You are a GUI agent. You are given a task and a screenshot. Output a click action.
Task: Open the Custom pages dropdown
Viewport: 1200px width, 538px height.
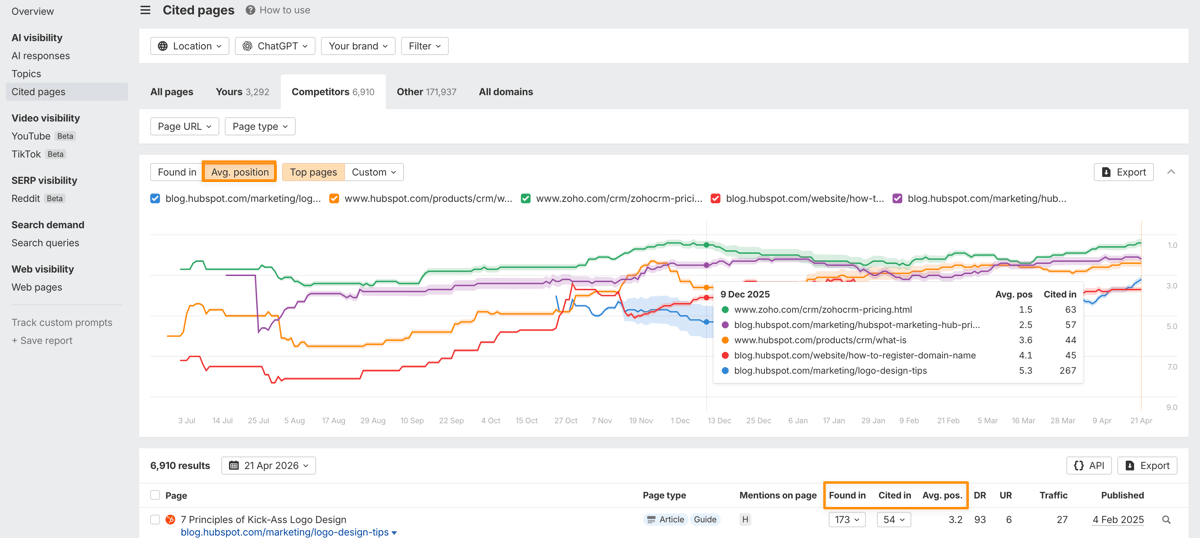(374, 172)
